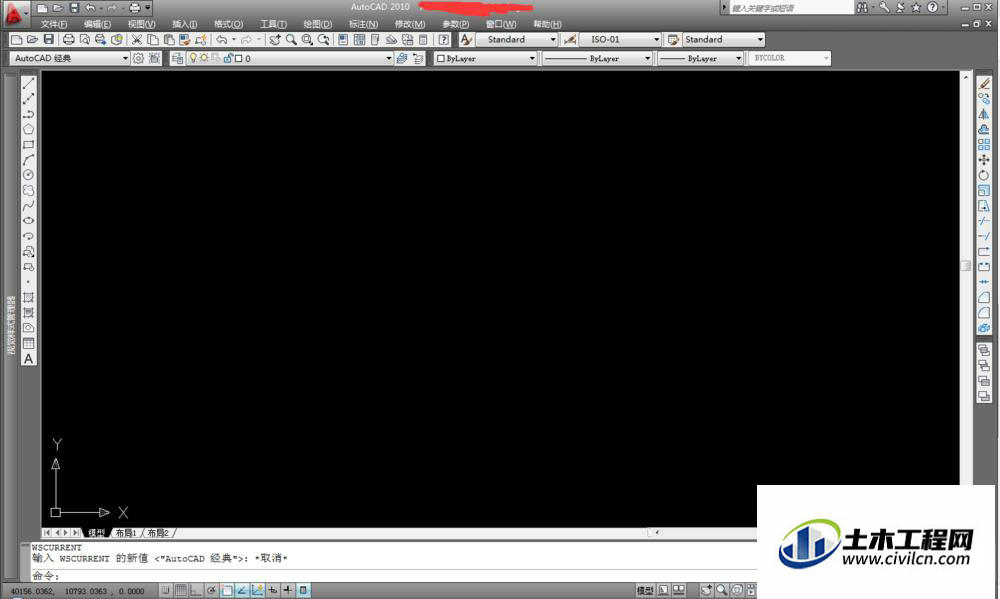The height and width of the screenshot is (599, 1000).
Task: Click Save icon in quick access toolbar
Action: point(74,8)
